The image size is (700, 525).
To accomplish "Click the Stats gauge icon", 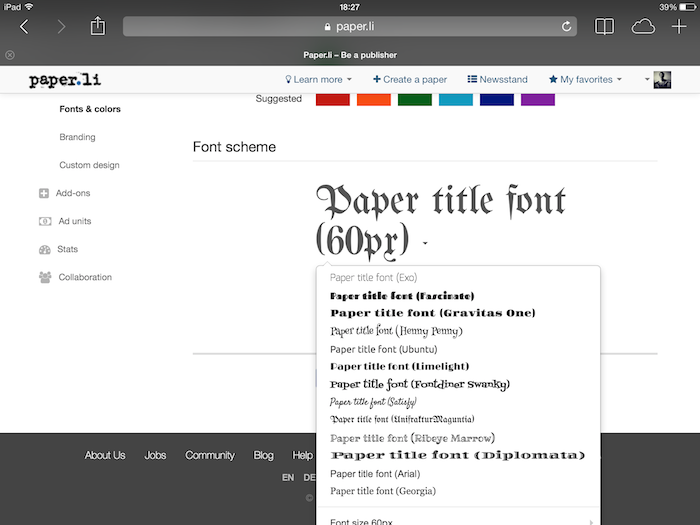I will [x=45, y=250].
